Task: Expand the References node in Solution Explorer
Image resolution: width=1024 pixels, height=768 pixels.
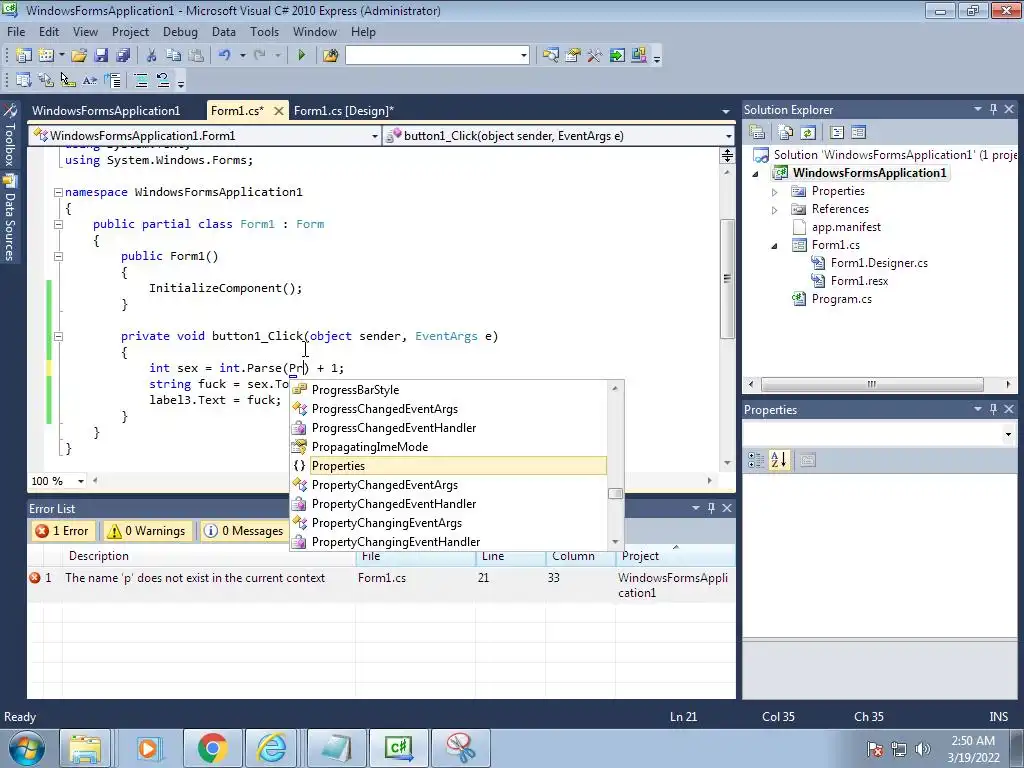Action: click(x=775, y=210)
